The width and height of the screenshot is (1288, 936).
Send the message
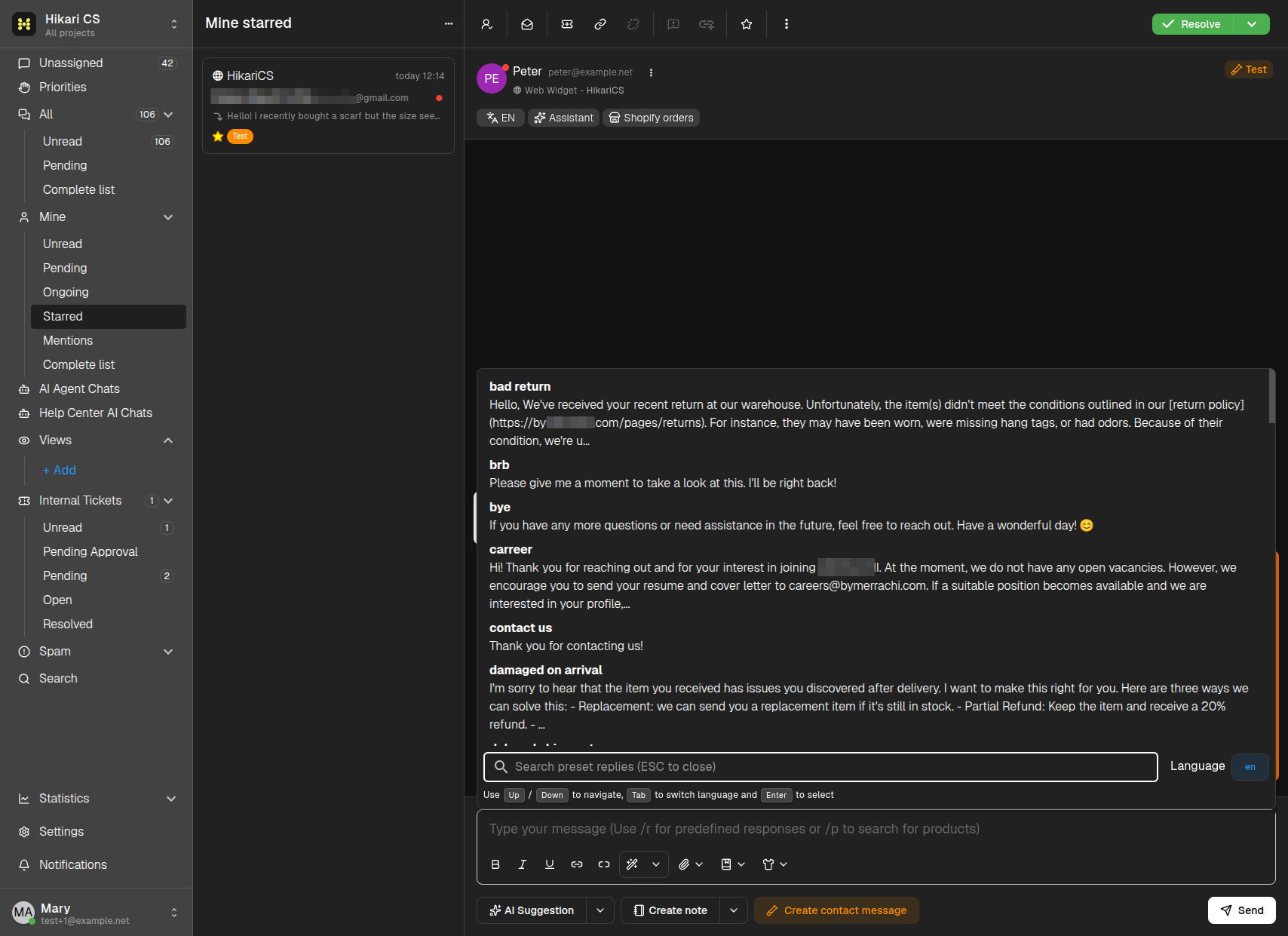1242,910
